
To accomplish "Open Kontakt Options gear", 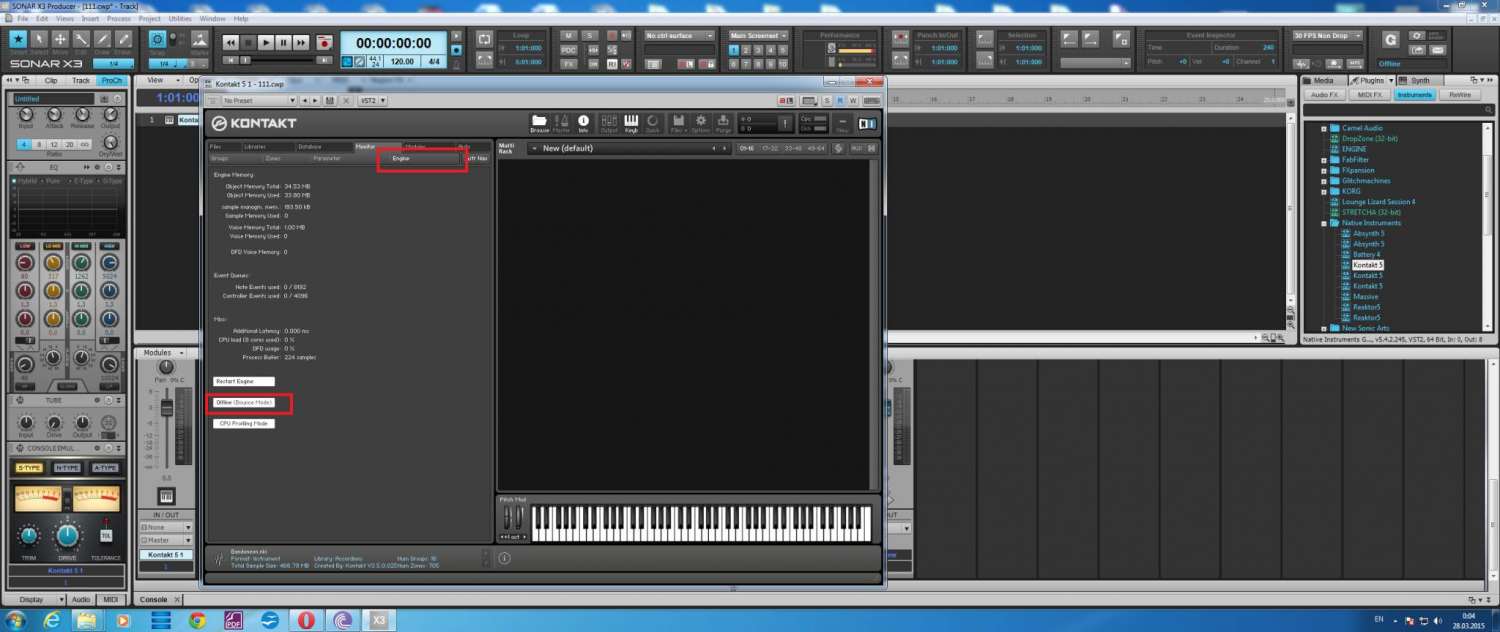I will (x=700, y=122).
